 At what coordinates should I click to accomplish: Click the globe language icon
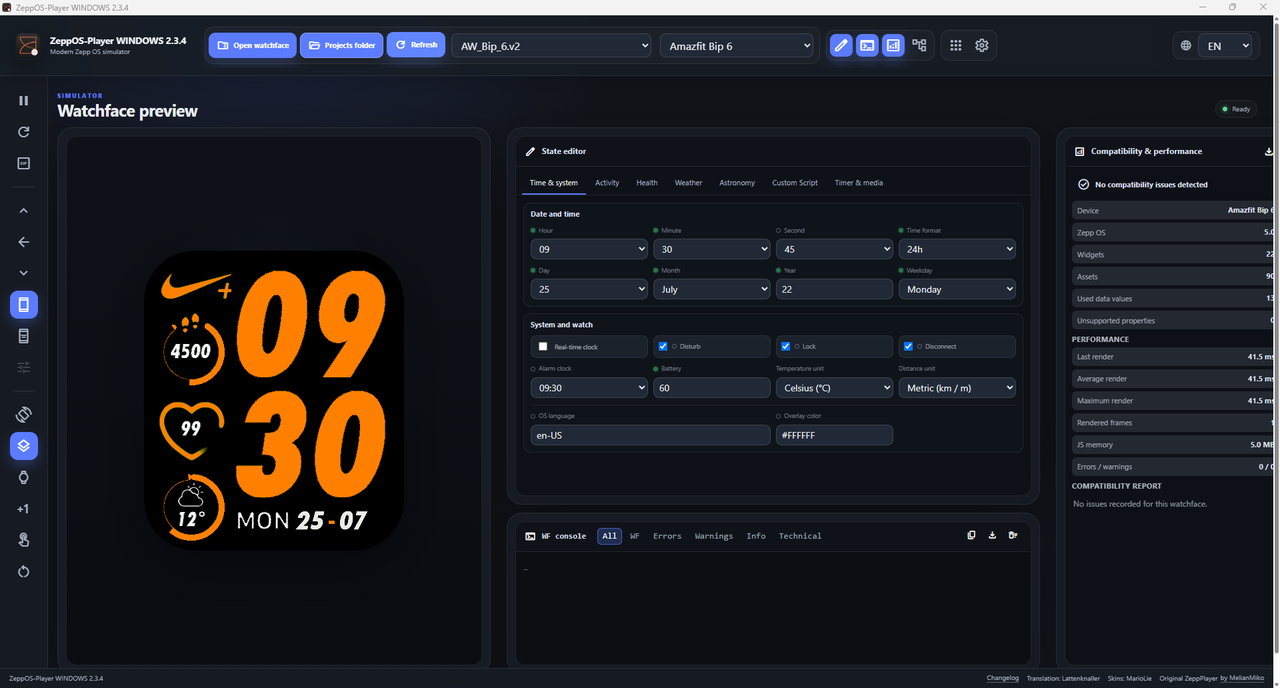point(1186,46)
